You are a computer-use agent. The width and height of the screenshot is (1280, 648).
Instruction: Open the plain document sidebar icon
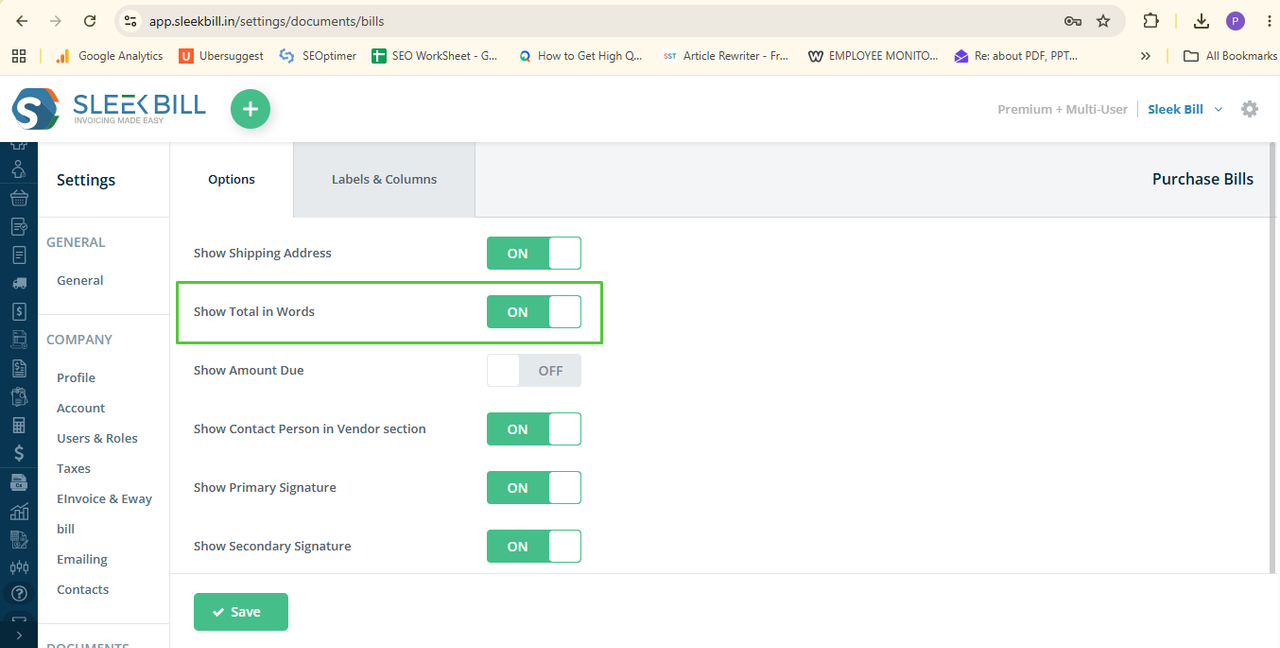tap(18, 255)
